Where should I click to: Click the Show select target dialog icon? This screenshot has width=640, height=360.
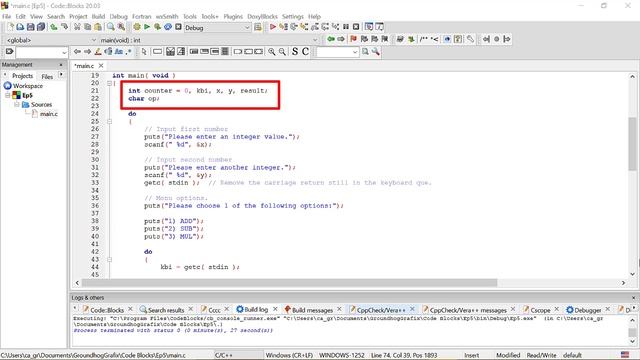258,27
